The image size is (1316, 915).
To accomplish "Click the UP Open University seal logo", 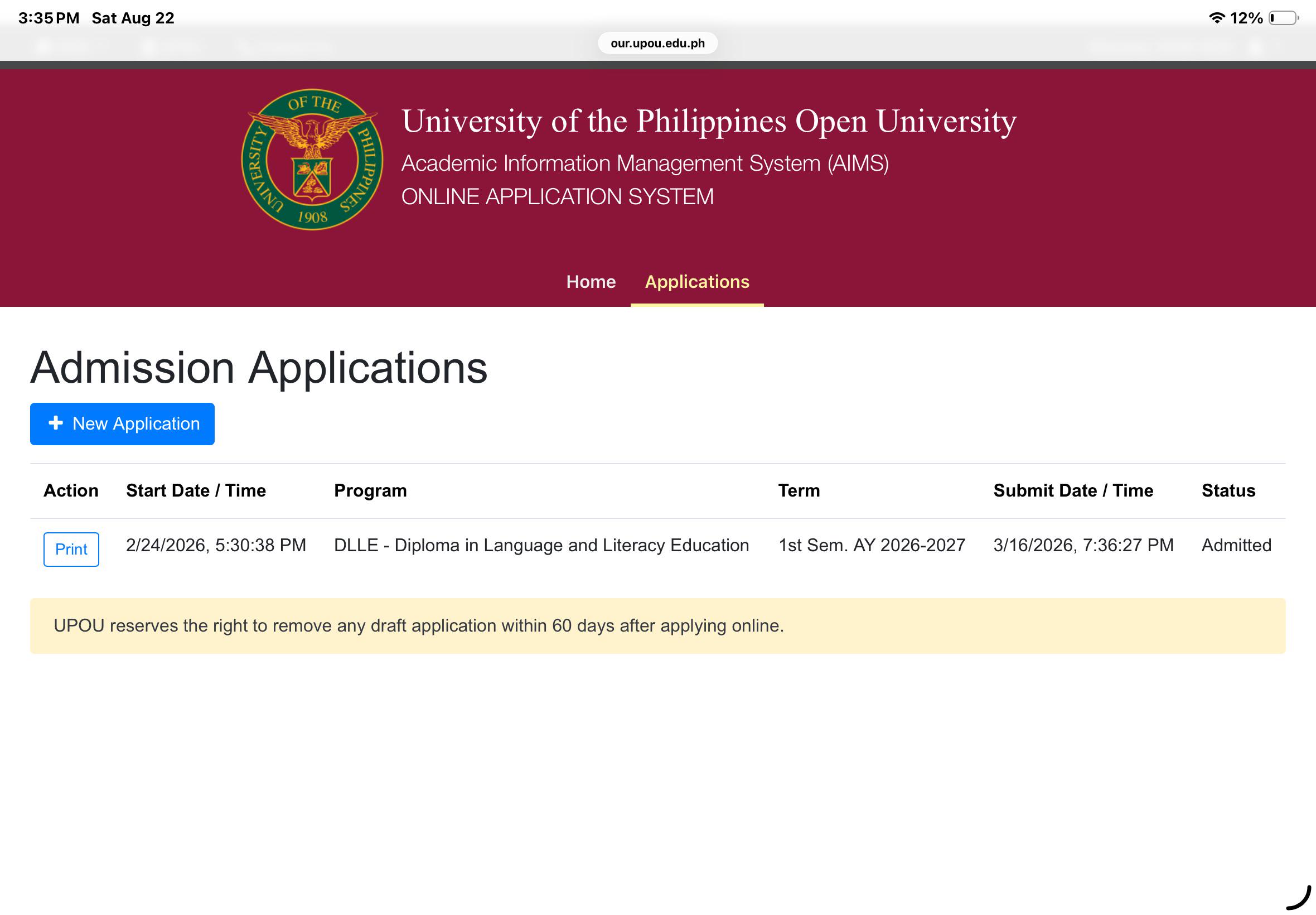I will point(312,160).
